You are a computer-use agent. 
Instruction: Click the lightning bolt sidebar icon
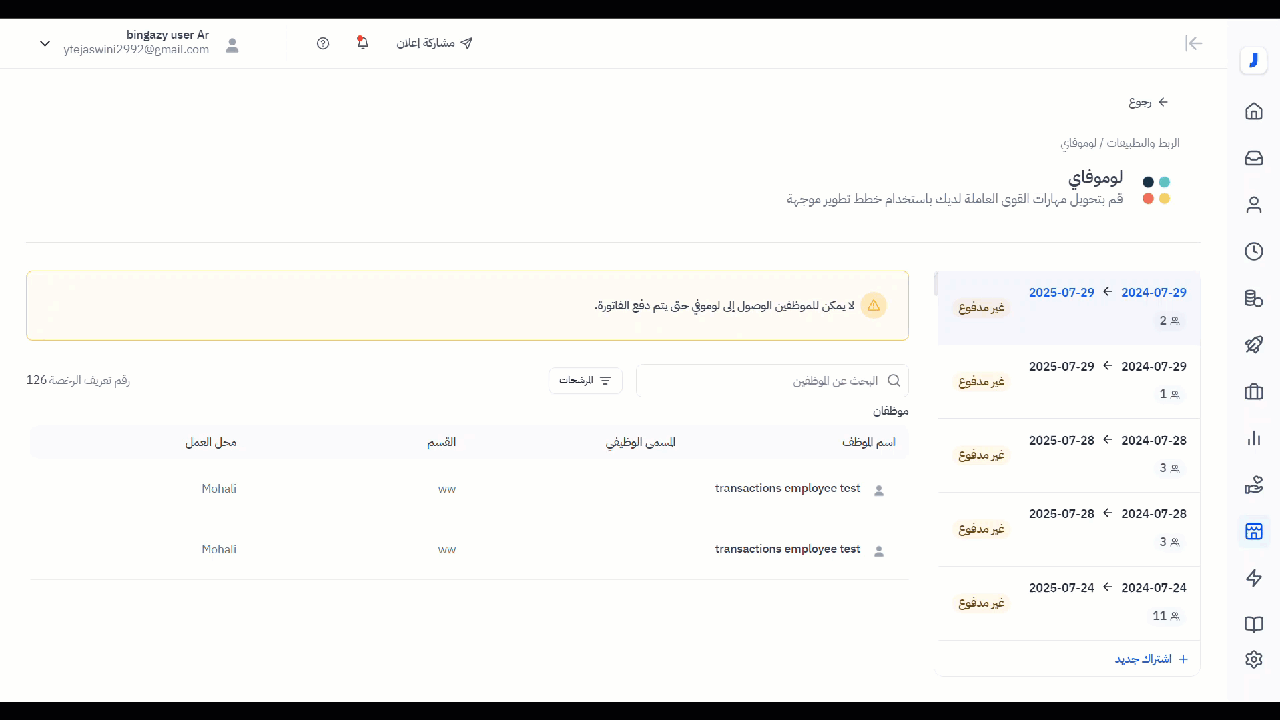(x=1254, y=578)
